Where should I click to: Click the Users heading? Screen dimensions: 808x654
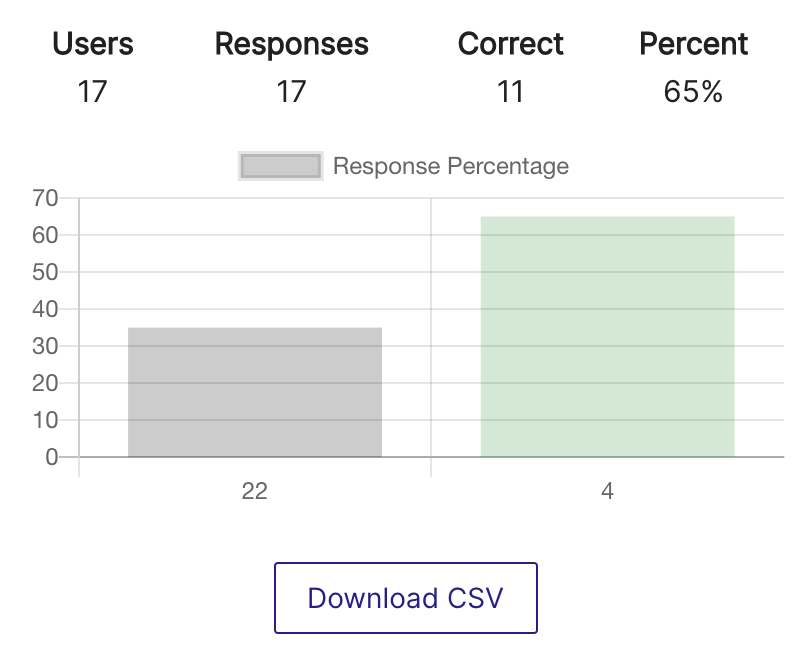pyautogui.click(x=93, y=44)
